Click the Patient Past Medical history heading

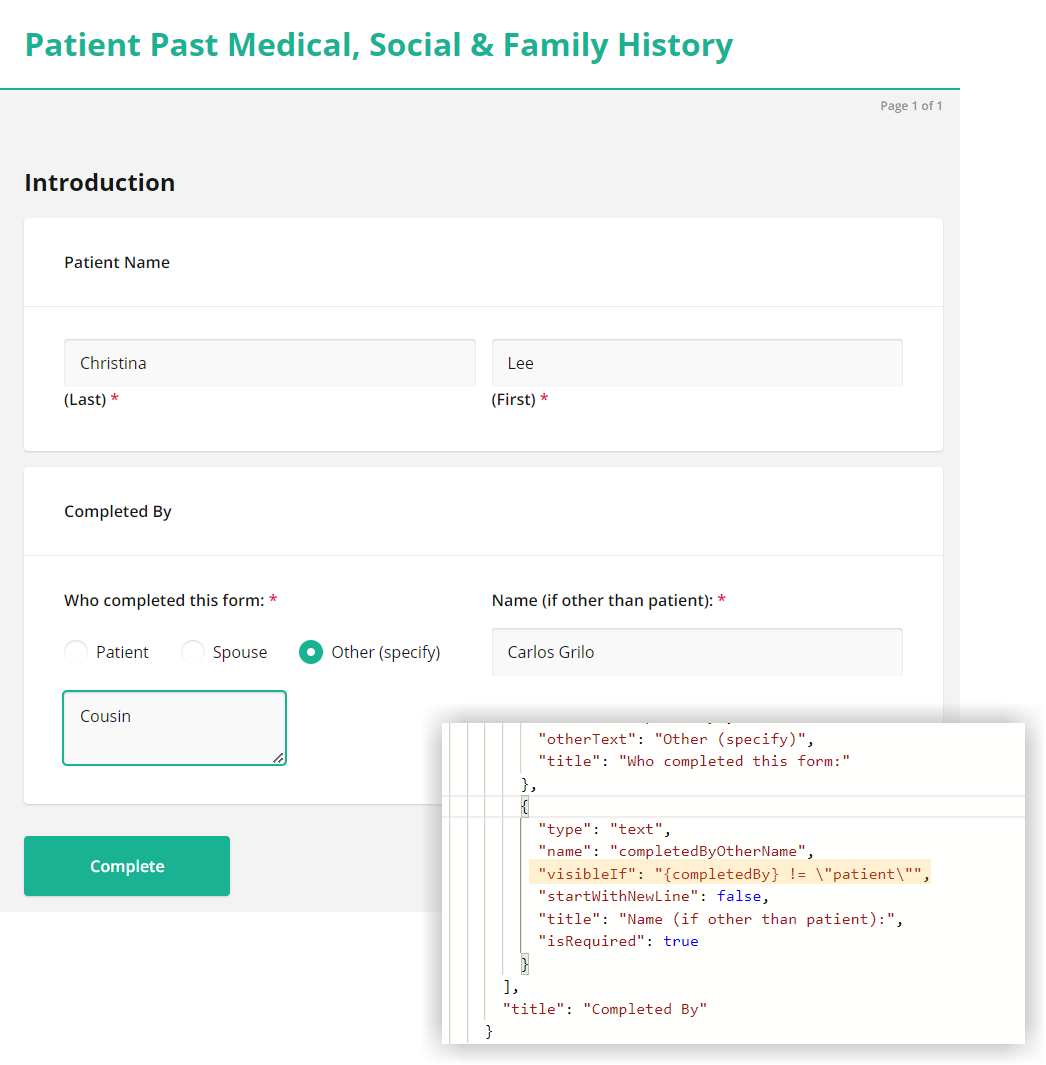coord(379,45)
